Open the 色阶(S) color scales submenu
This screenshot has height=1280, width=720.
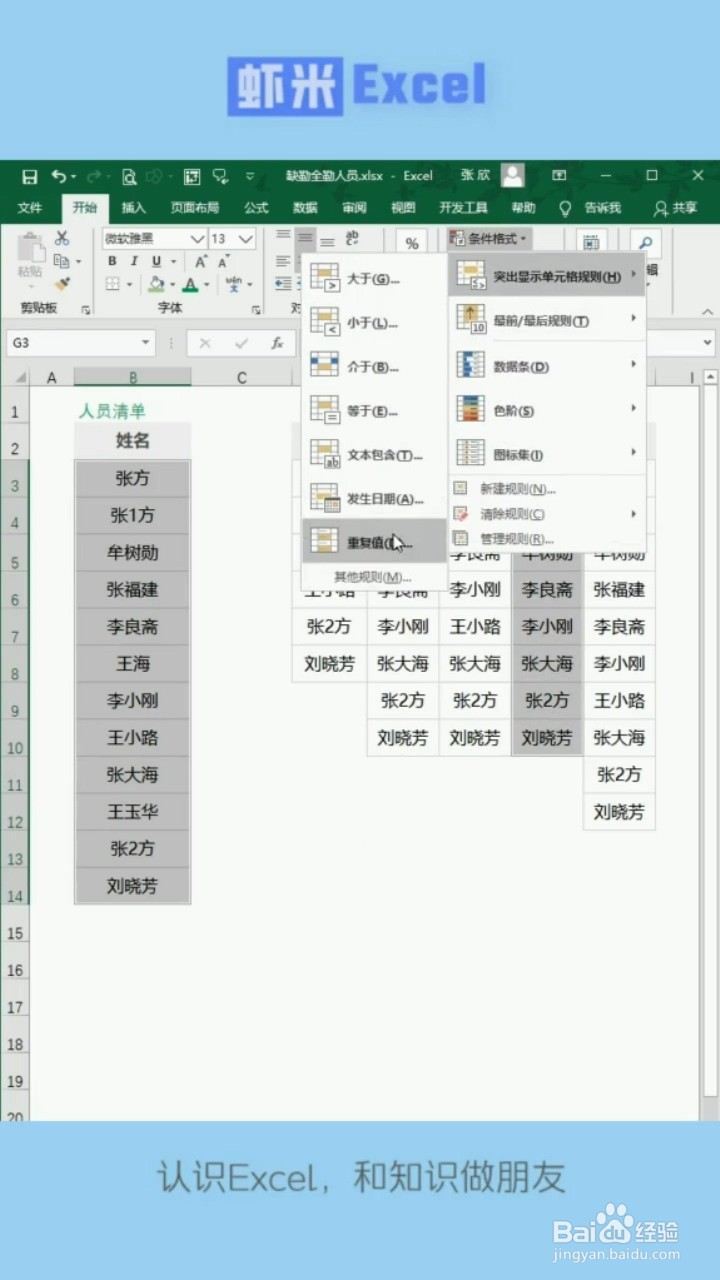(547, 410)
